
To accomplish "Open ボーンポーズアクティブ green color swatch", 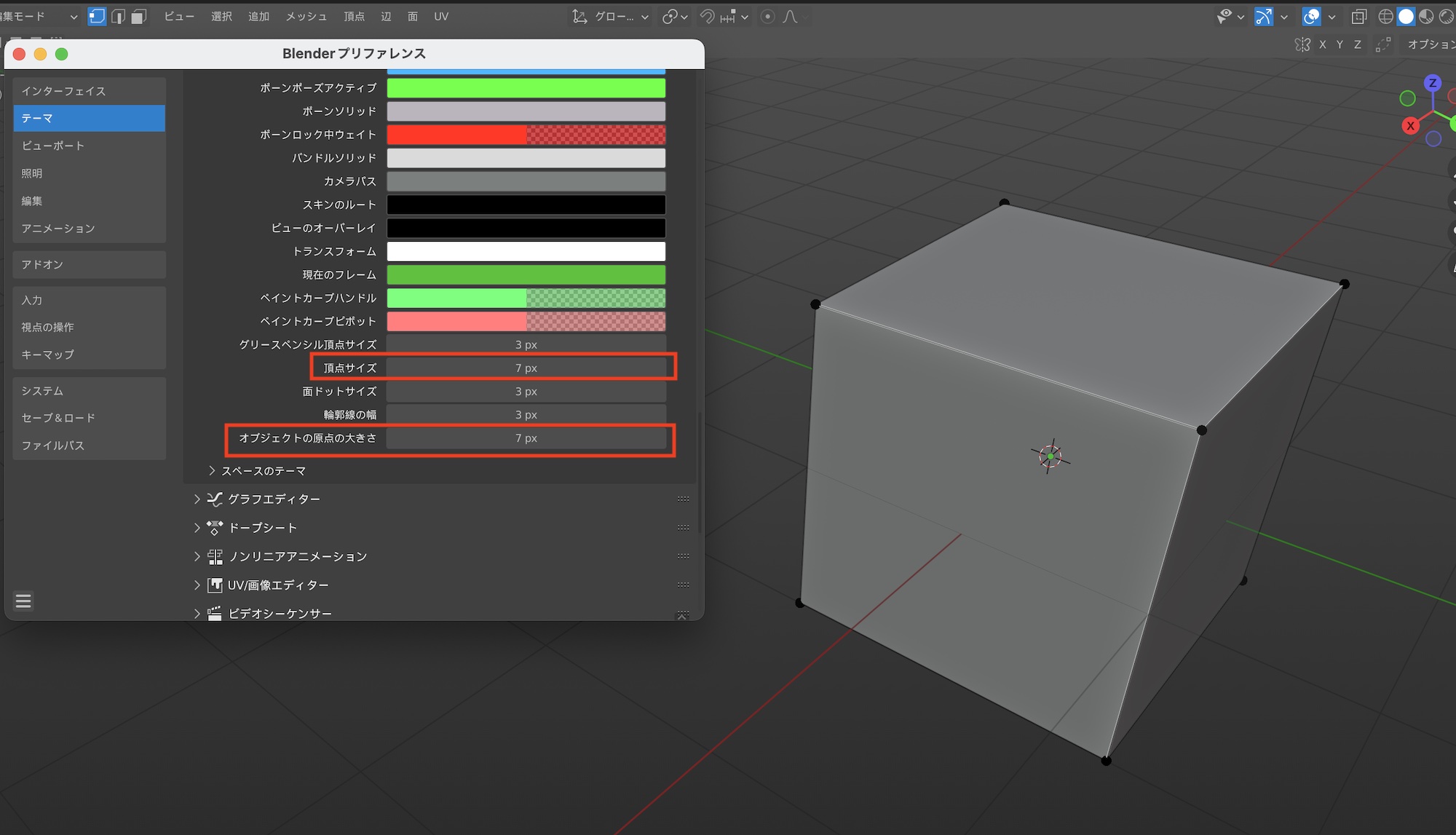I will tap(526, 88).
